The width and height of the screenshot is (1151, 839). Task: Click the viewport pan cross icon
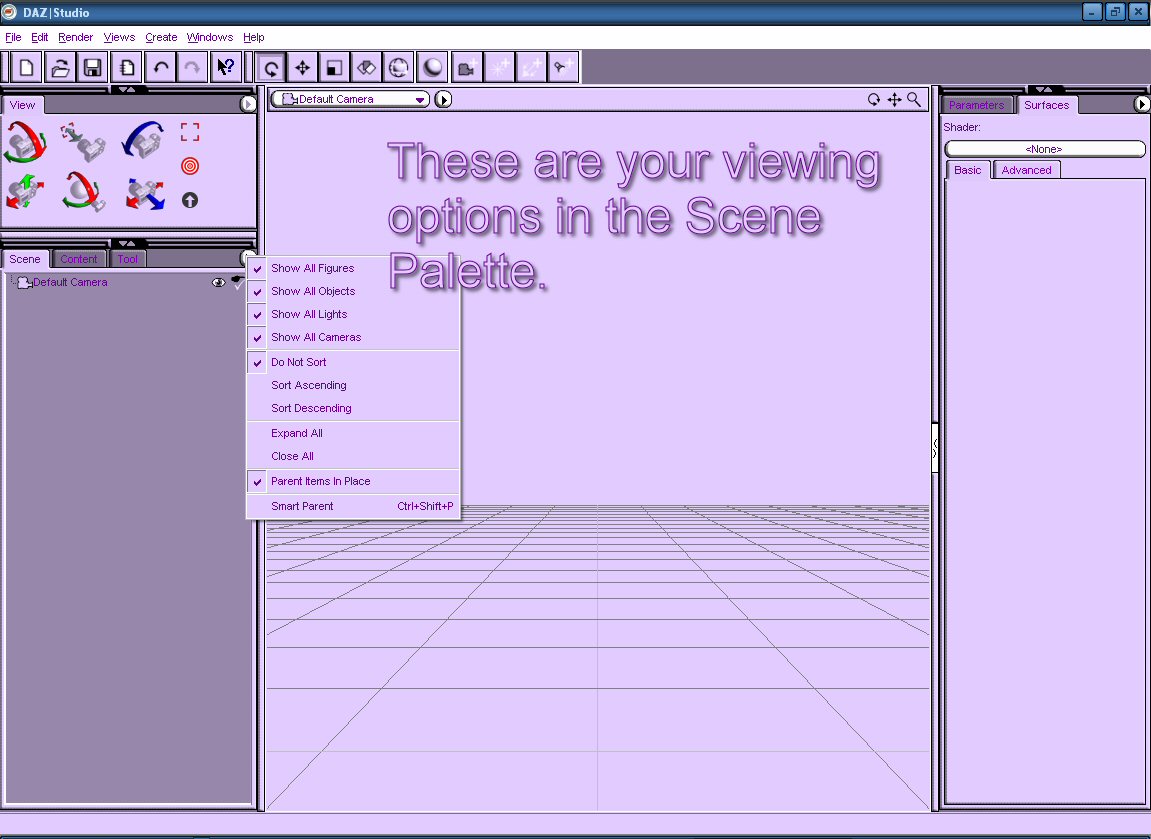(x=894, y=99)
